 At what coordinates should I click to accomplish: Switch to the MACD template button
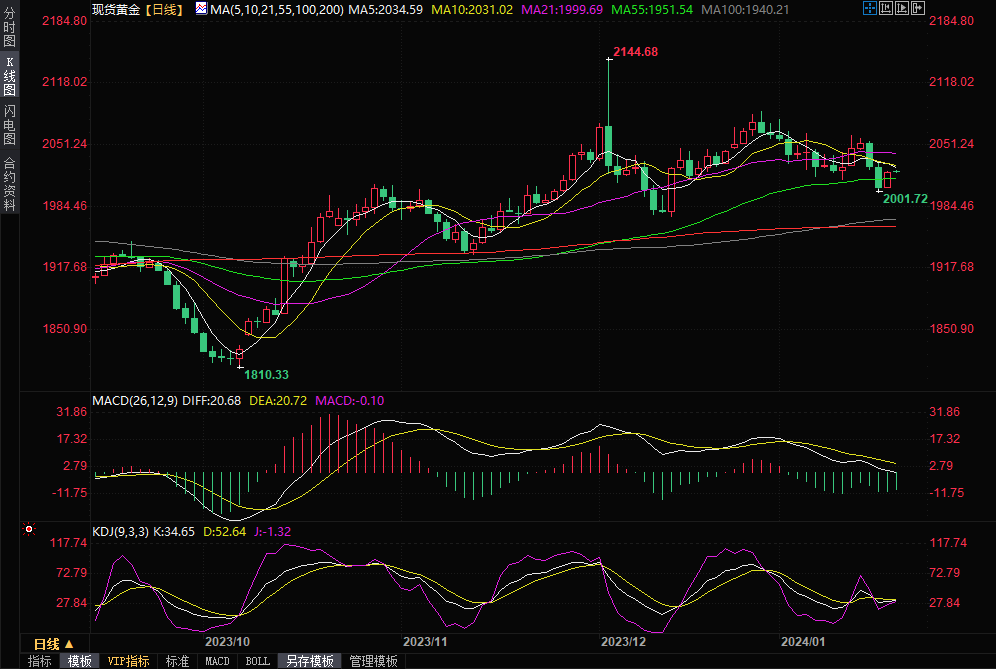(217, 661)
